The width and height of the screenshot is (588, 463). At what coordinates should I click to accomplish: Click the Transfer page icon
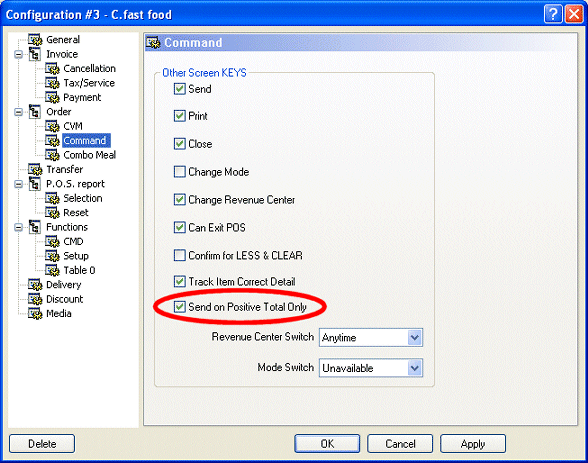(35, 169)
